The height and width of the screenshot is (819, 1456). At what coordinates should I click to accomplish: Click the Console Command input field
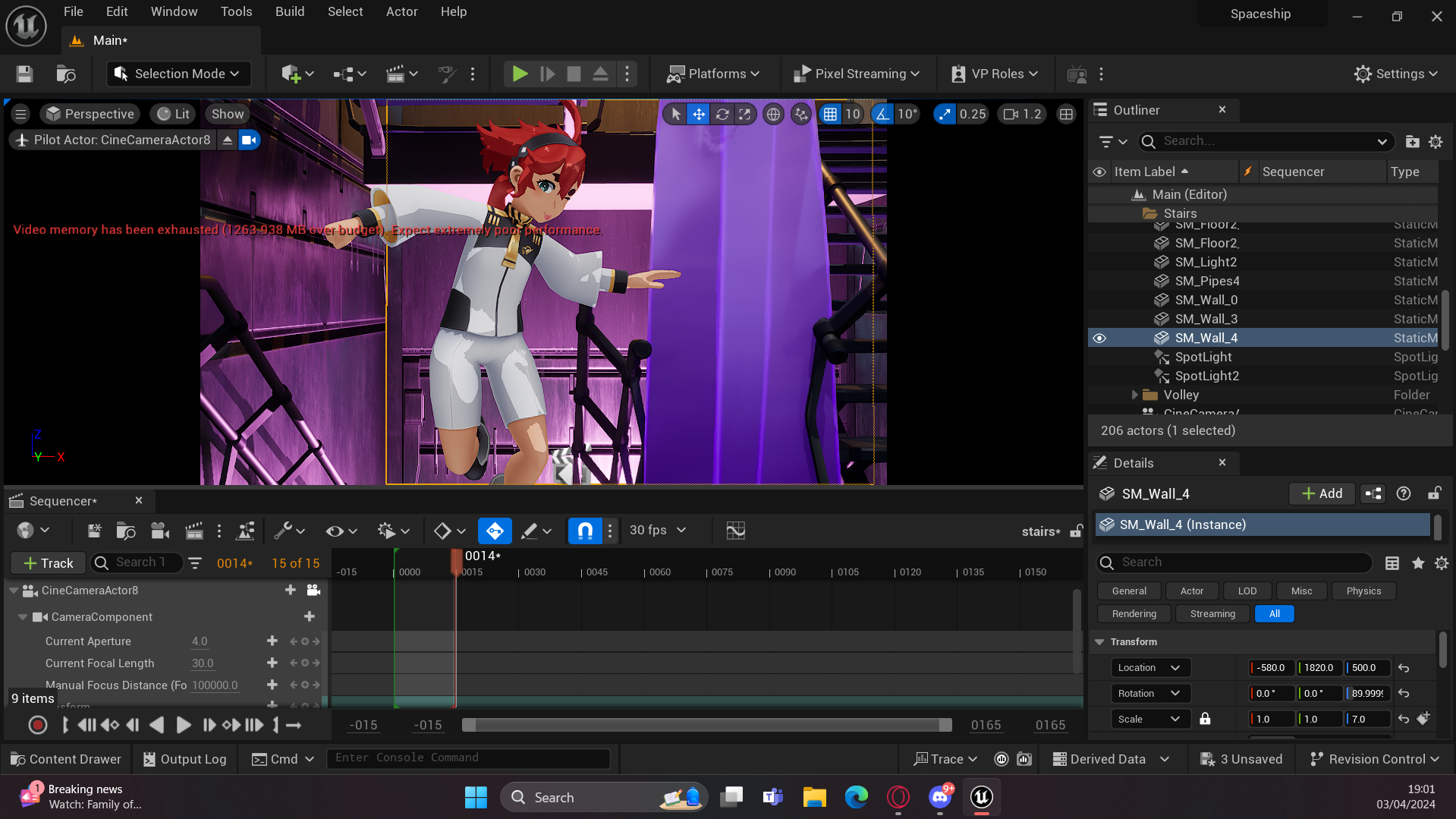tap(468, 758)
